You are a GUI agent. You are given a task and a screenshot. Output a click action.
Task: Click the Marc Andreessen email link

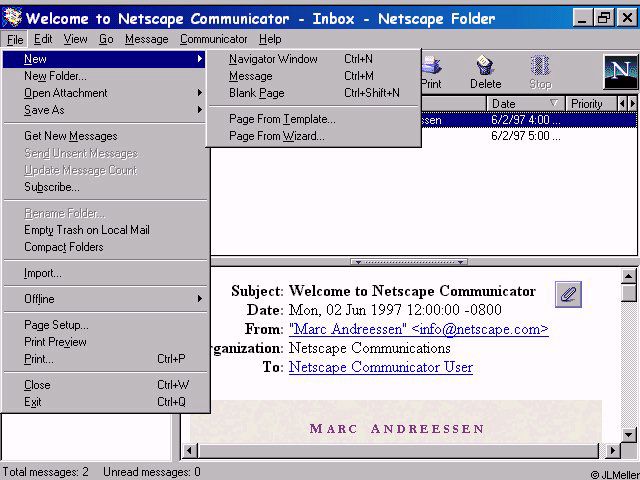tap(419, 329)
